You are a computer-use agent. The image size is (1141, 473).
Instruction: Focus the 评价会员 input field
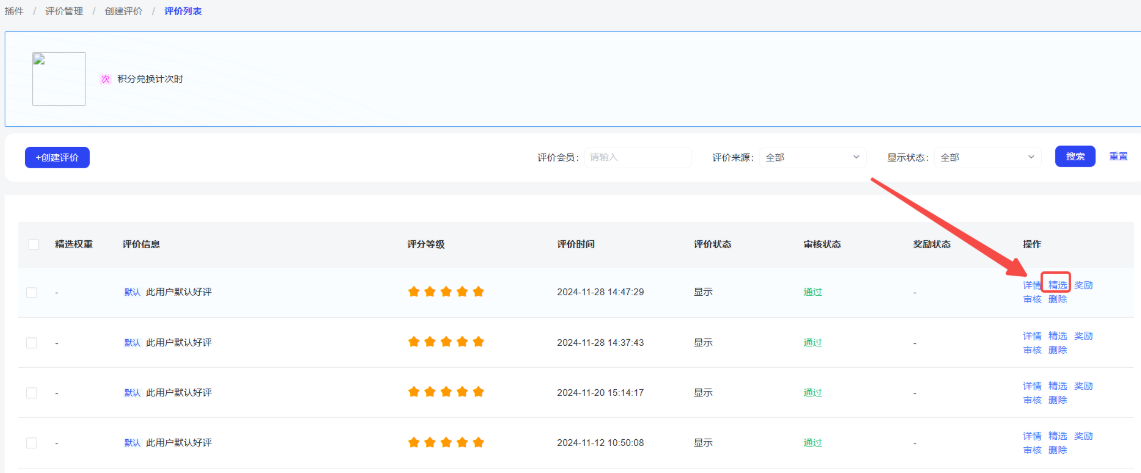(x=637, y=157)
